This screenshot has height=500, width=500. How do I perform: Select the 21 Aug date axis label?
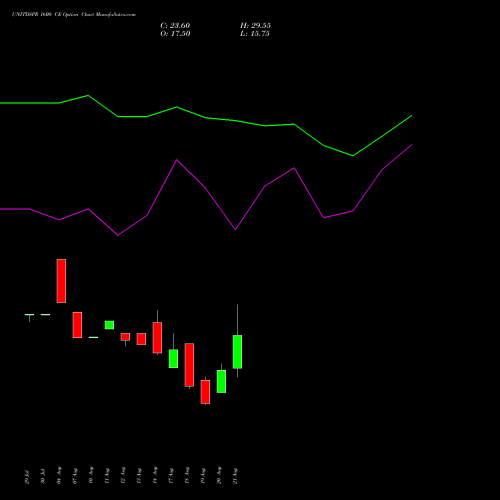tap(235, 476)
